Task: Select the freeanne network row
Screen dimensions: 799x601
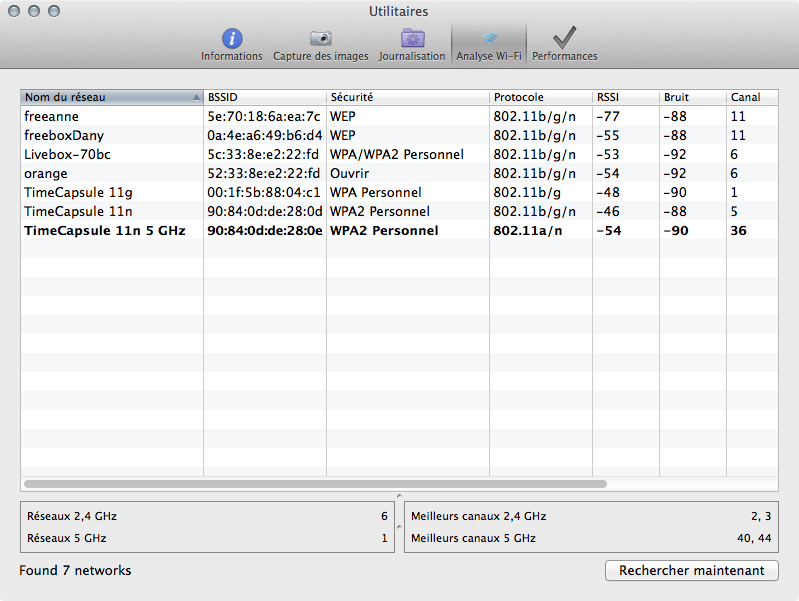Action: [110, 116]
